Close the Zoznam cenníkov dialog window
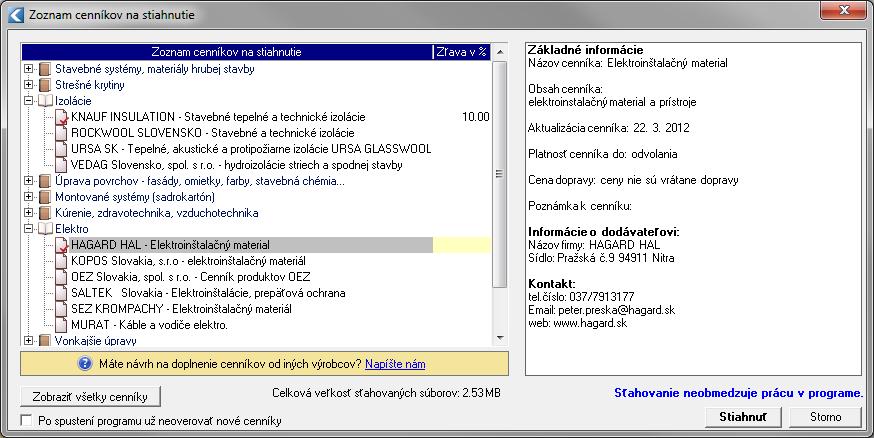This screenshot has height=438, width=874. (x=843, y=10)
